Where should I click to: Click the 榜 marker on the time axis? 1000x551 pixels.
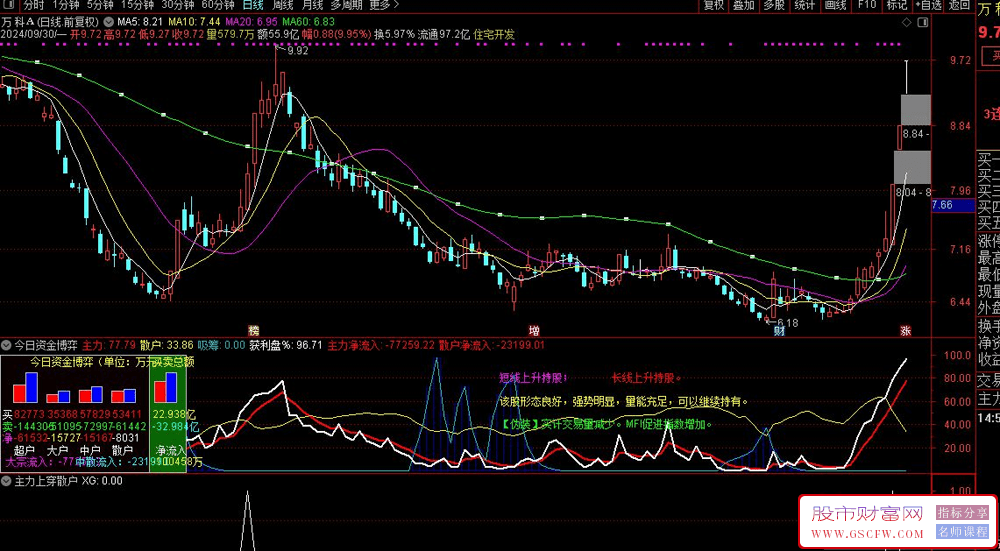(254, 330)
